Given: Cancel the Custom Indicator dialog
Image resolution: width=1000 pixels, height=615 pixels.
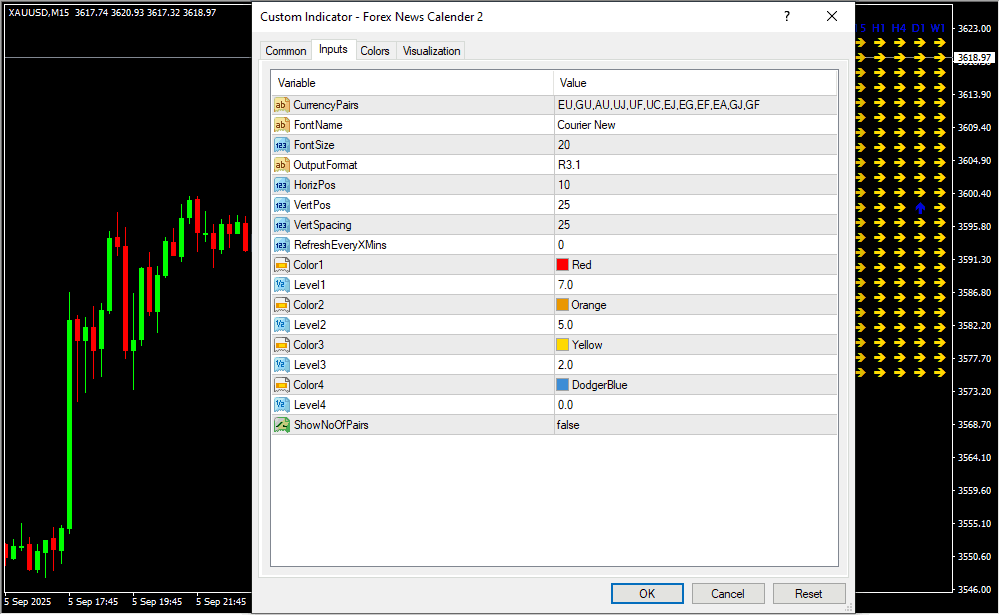Looking at the screenshot, I should click(x=727, y=593).
